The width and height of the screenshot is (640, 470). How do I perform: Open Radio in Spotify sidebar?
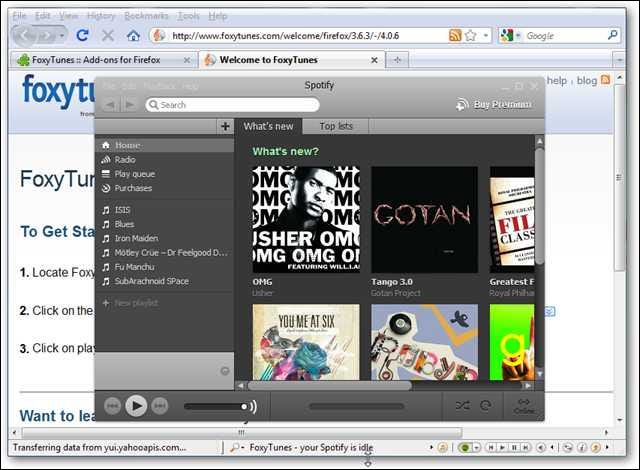coord(125,160)
